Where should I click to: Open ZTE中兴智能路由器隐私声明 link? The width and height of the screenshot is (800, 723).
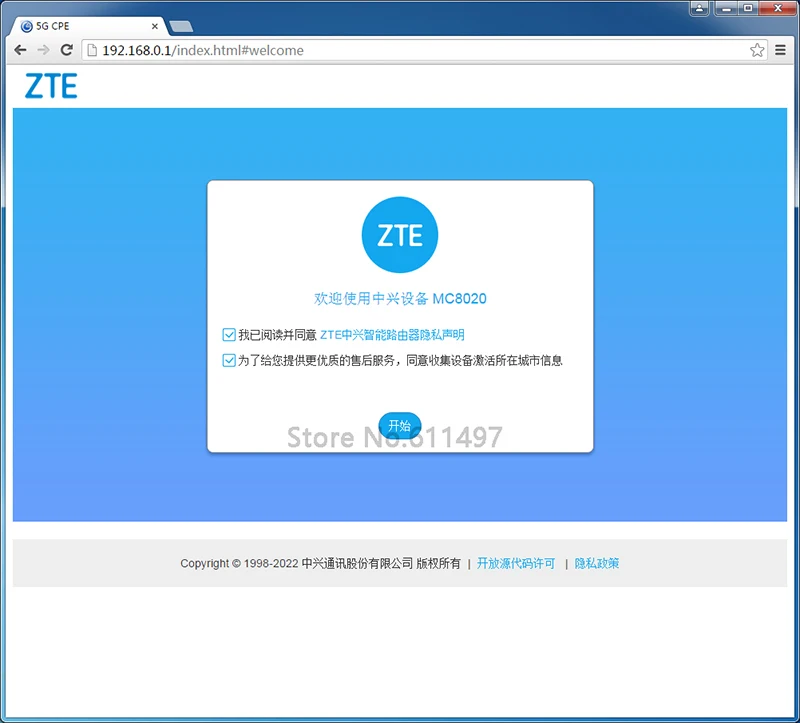pyautogui.click(x=392, y=335)
